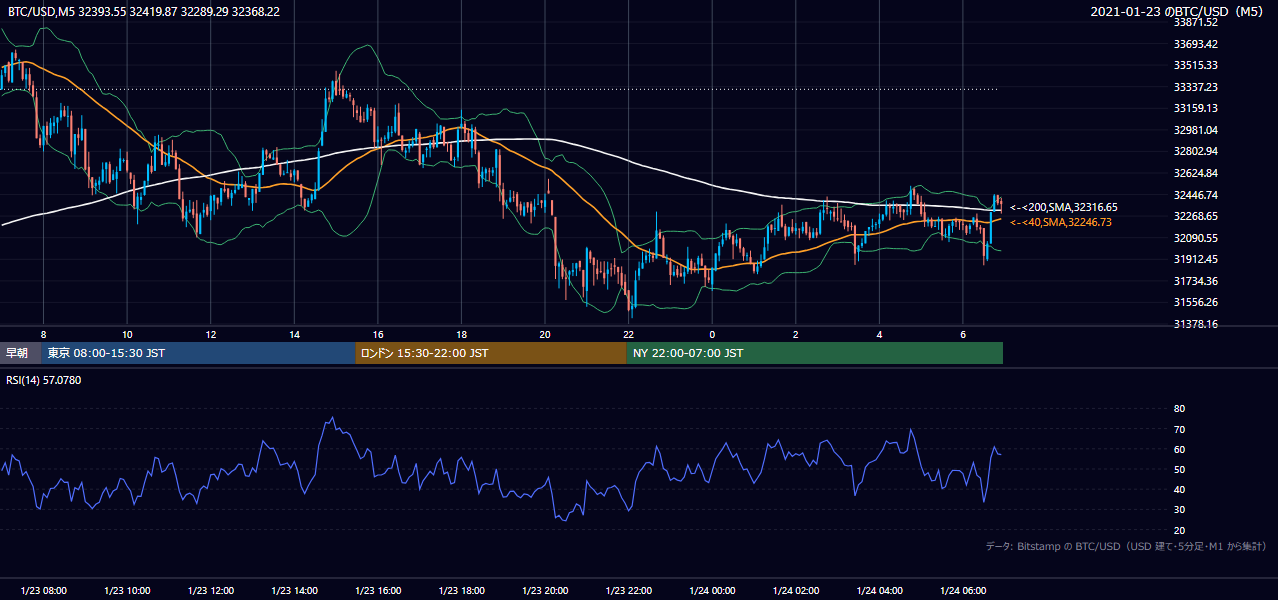Select the 31556.26 price axis label

[1195, 302]
